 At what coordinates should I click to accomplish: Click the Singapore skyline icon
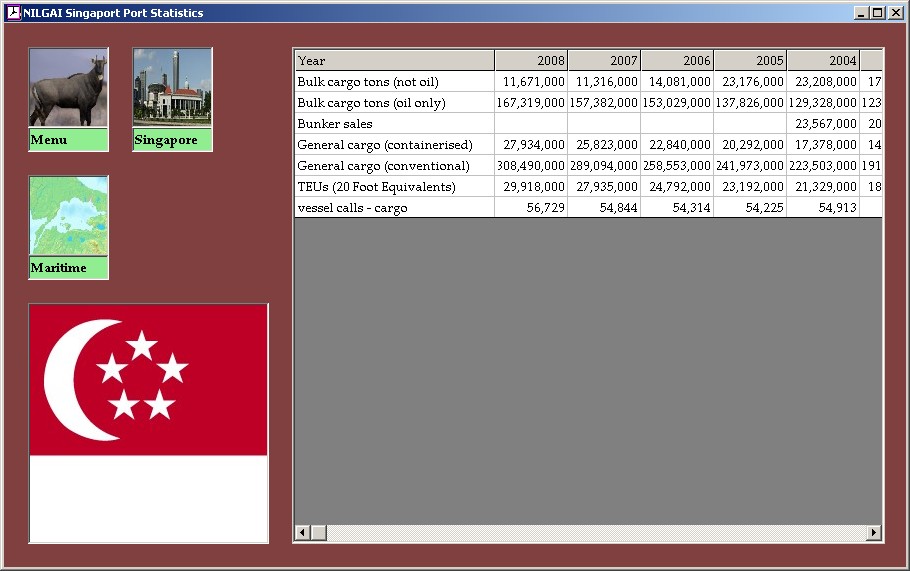pos(172,88)
